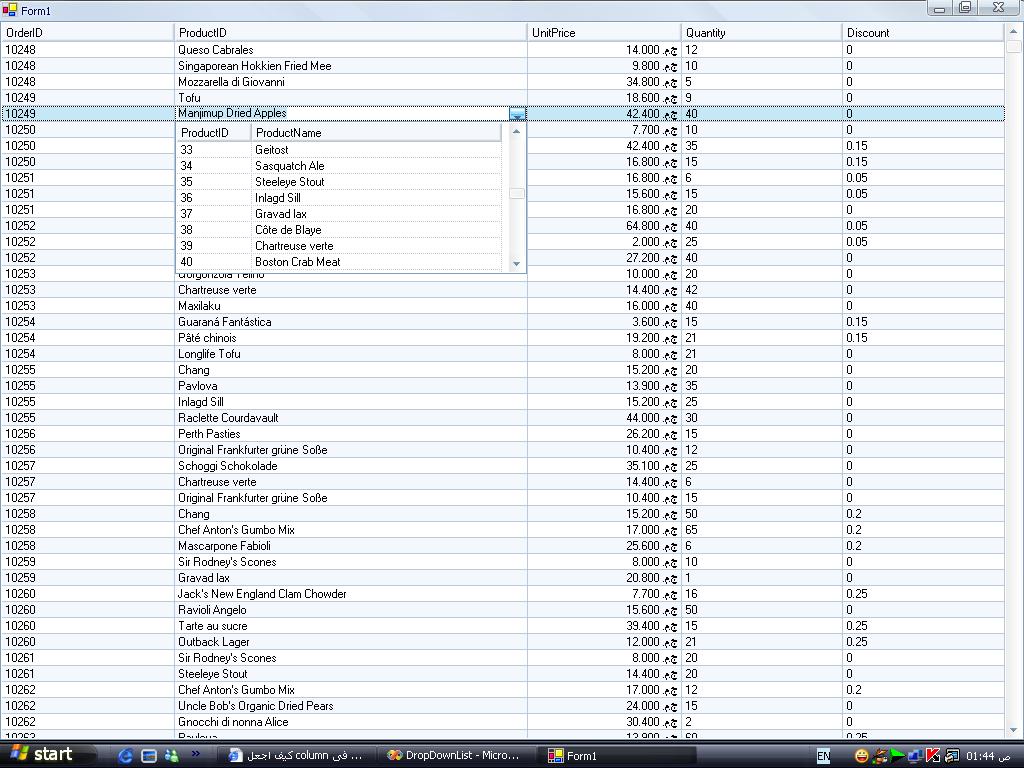Open the ProductID combo box dropdown arrow
Viewport: 1024px width, 768px height.
[x=517, y=114]
